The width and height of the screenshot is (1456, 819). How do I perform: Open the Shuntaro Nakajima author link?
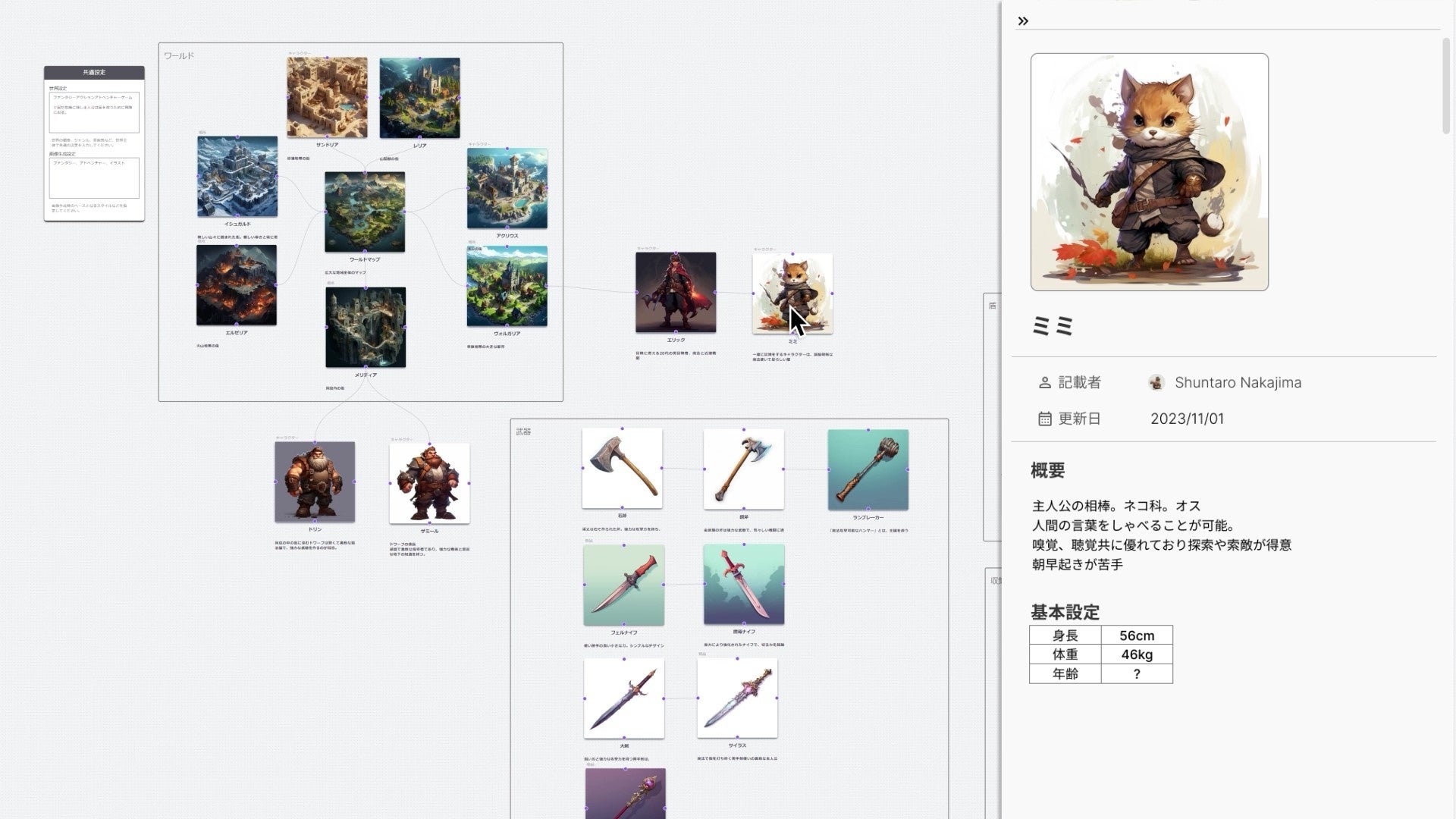(x=1238, y=383)
